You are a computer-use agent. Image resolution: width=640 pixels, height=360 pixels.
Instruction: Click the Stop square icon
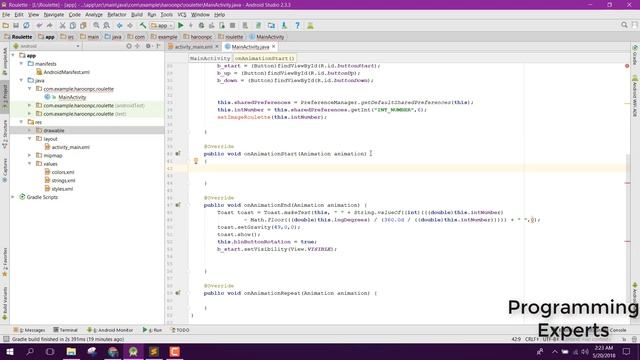232,25
